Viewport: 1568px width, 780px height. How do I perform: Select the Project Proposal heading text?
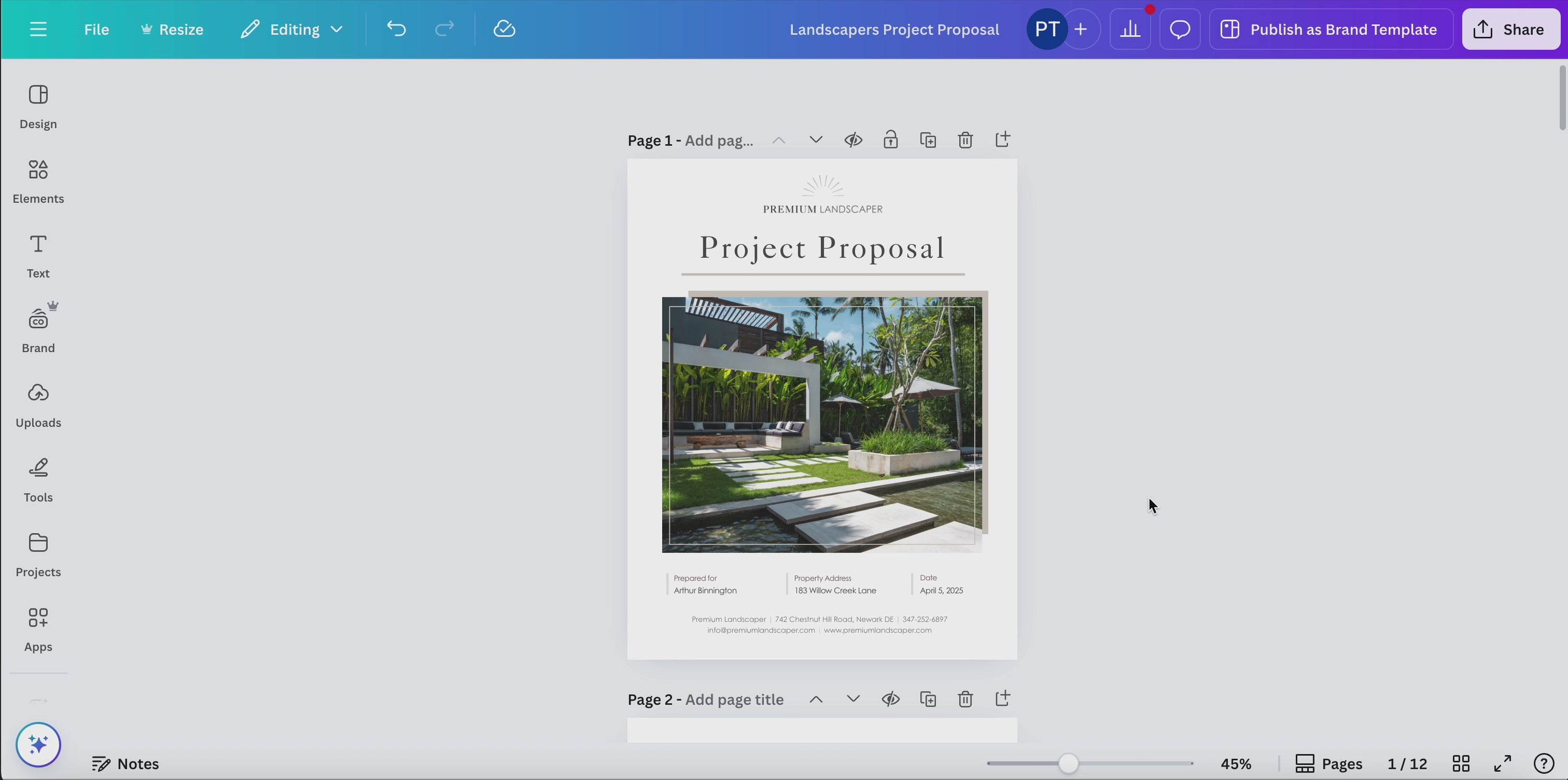click(822, 248)
